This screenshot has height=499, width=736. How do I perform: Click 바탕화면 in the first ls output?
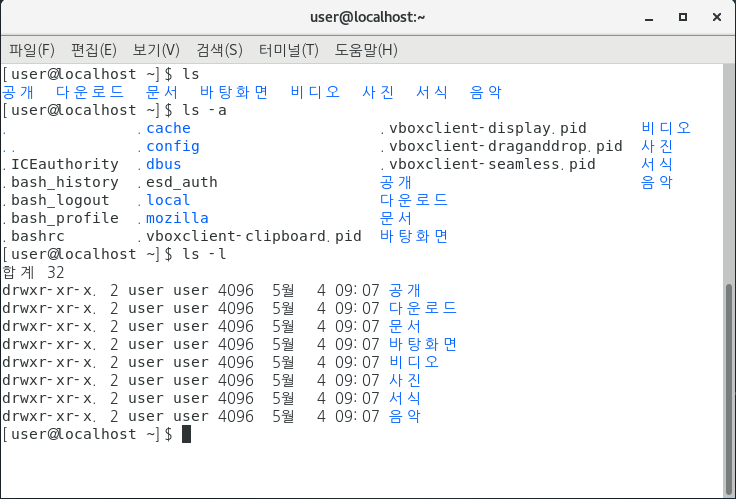234,92
